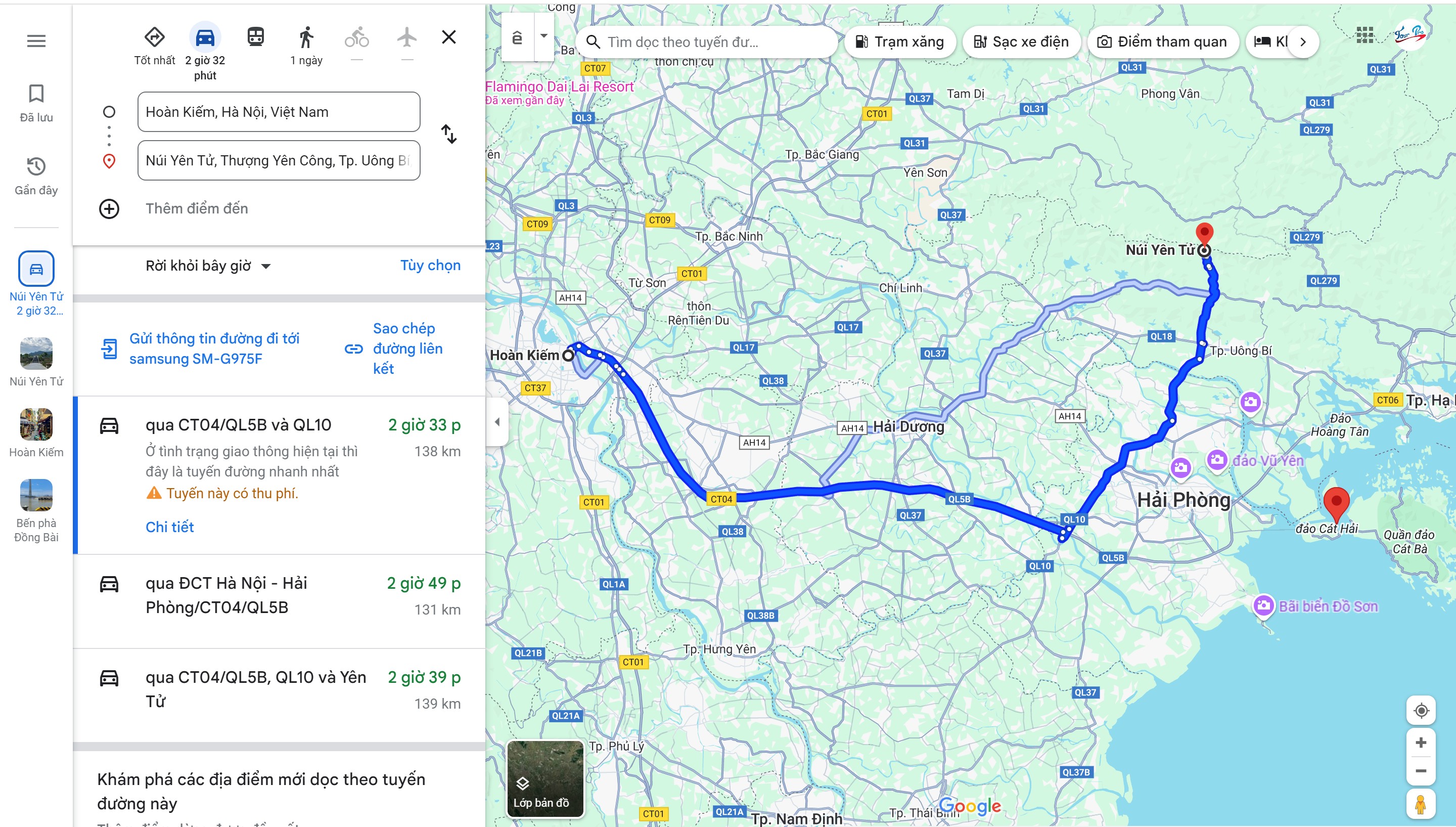
Task: Swap origin and destination locations
Action: click(448, 135)
